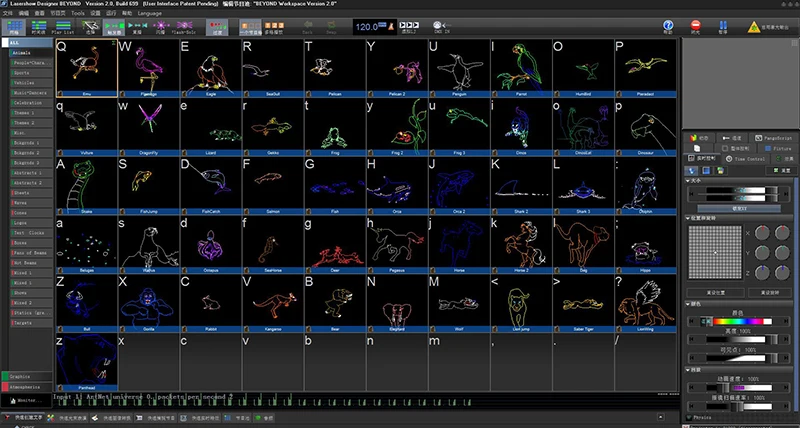The width and height of the screenshot is (800, 428).
Task: Select the Eagle cue in the grid
Action: (208, 68)
